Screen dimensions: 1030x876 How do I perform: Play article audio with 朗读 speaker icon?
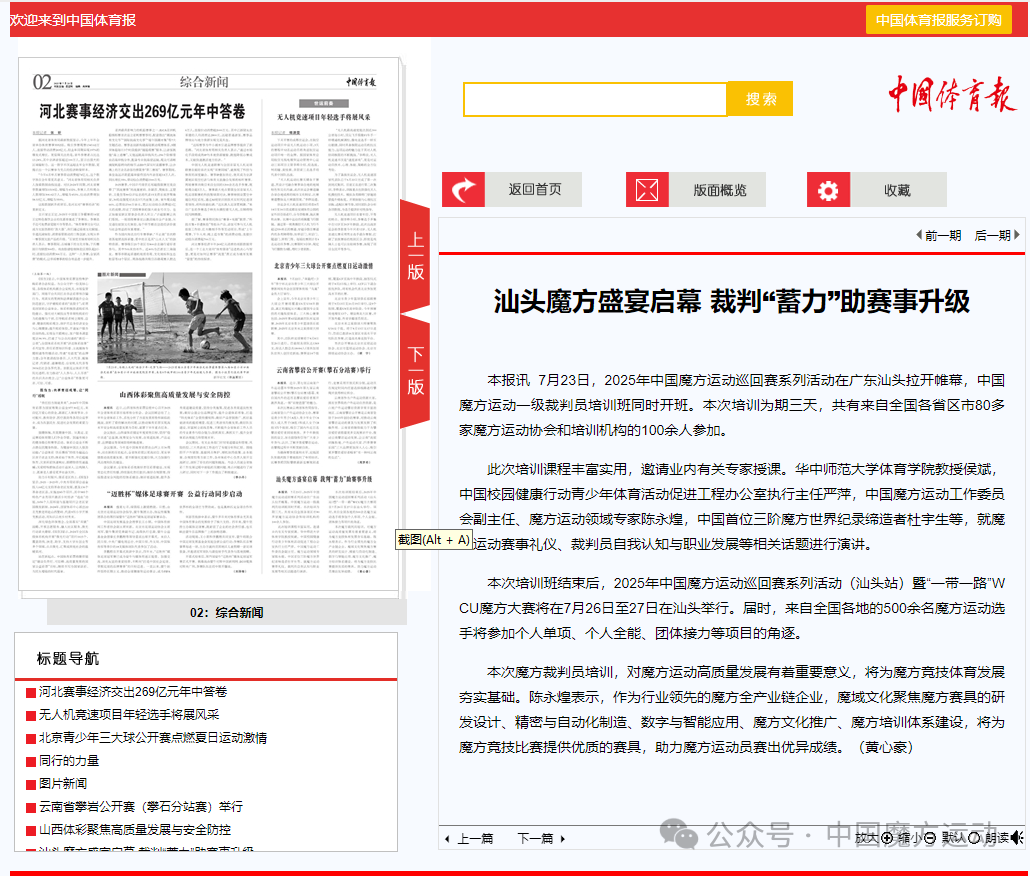(1016, 838)
